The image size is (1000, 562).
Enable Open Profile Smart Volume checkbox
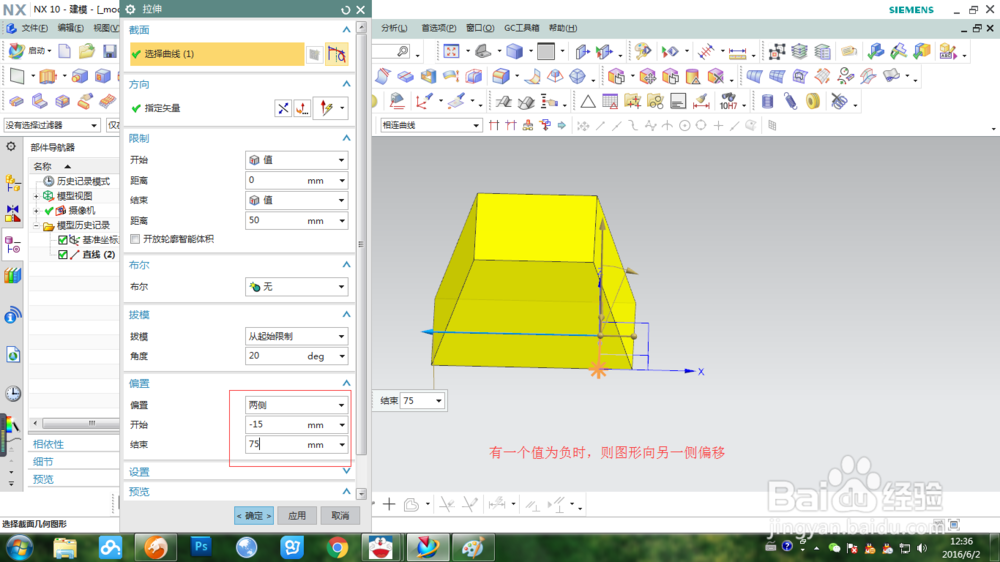click(x=135, y=239)
